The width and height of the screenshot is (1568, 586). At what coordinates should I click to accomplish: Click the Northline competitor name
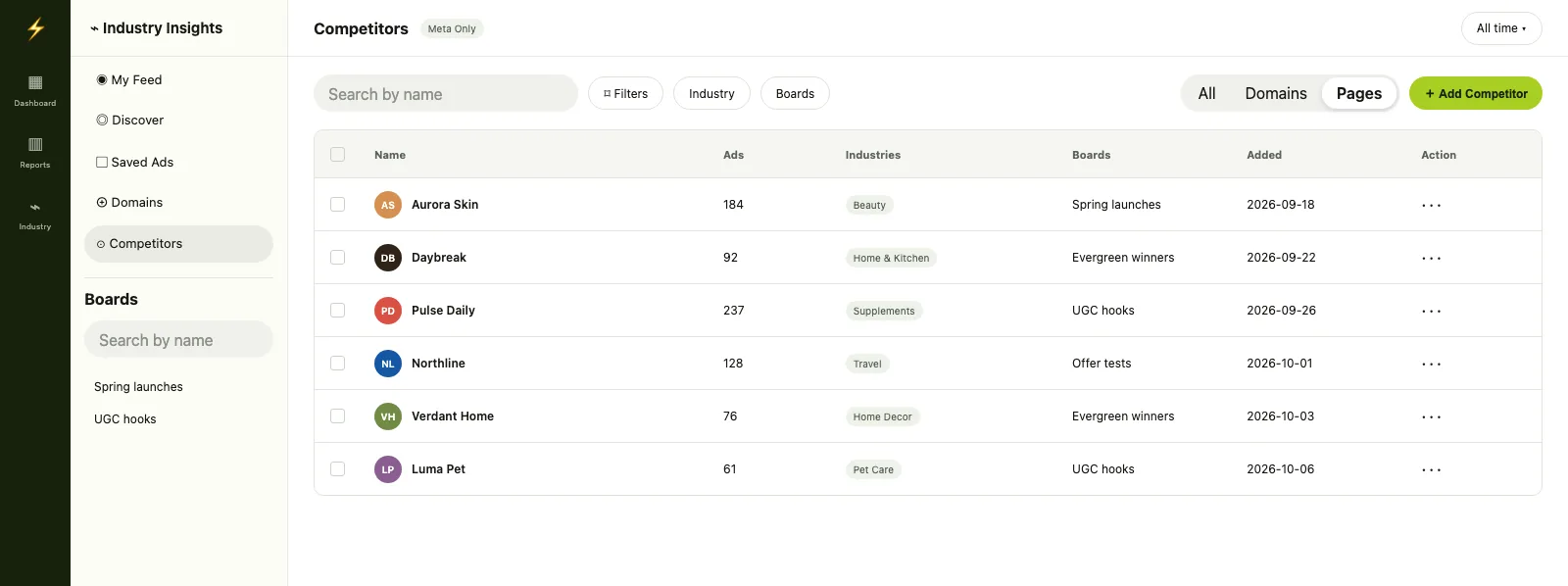click(438, 364)
